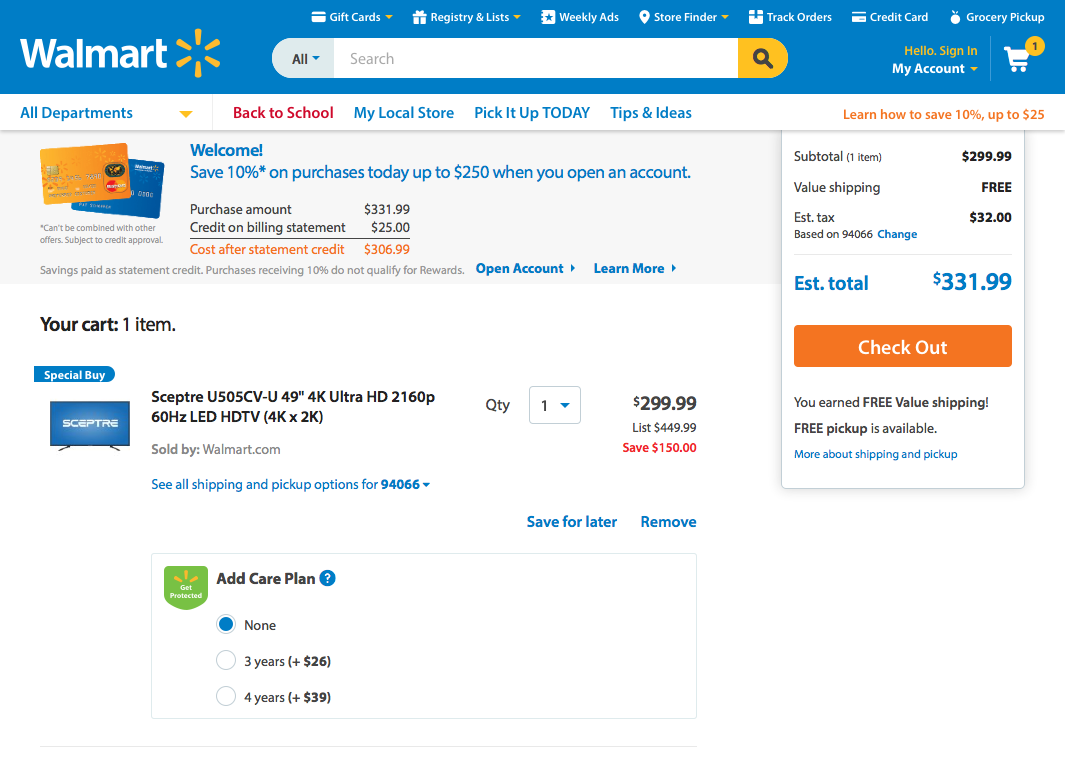Click the yellow search magnifier button
Viewport: 1065px width, 758px height.
[763, 58]
